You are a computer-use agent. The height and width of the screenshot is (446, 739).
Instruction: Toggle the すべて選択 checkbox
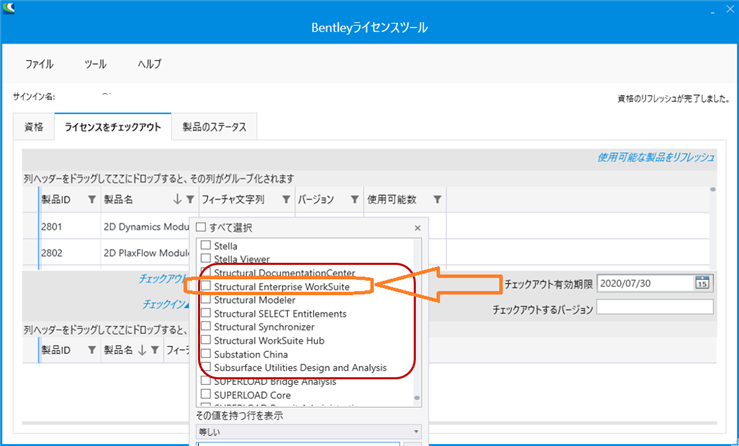point(201,227)
